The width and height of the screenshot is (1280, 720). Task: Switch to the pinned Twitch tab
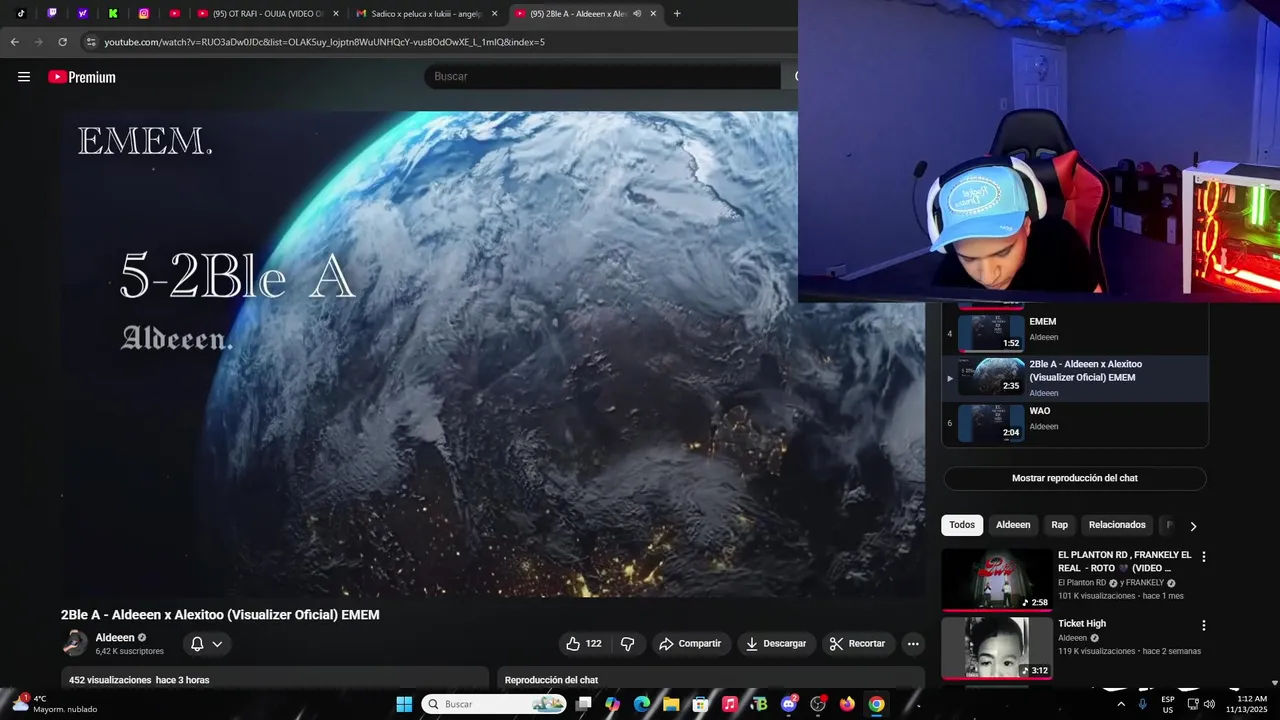[52, 14]
